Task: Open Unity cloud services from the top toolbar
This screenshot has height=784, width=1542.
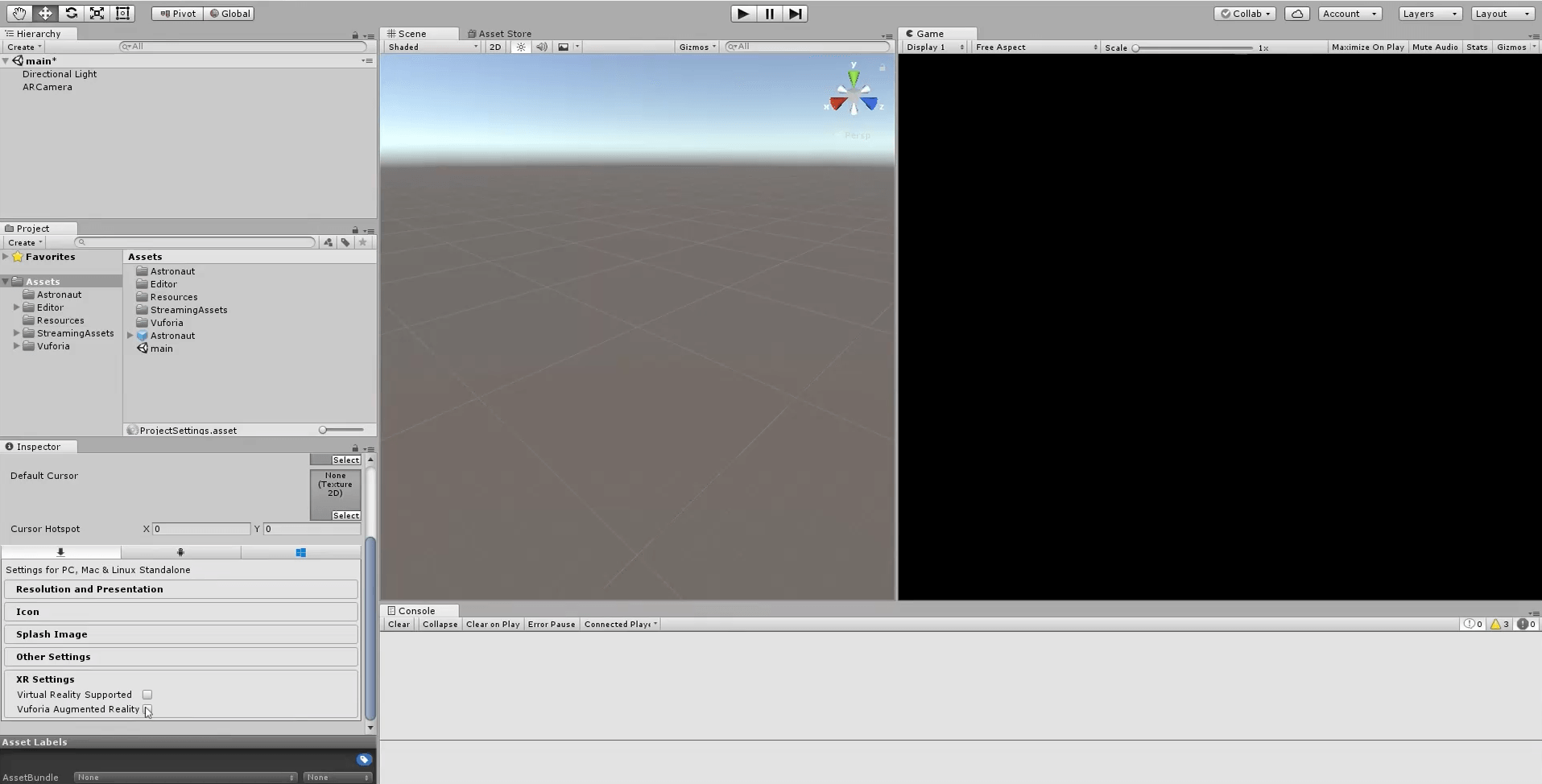Action: 1297,13
